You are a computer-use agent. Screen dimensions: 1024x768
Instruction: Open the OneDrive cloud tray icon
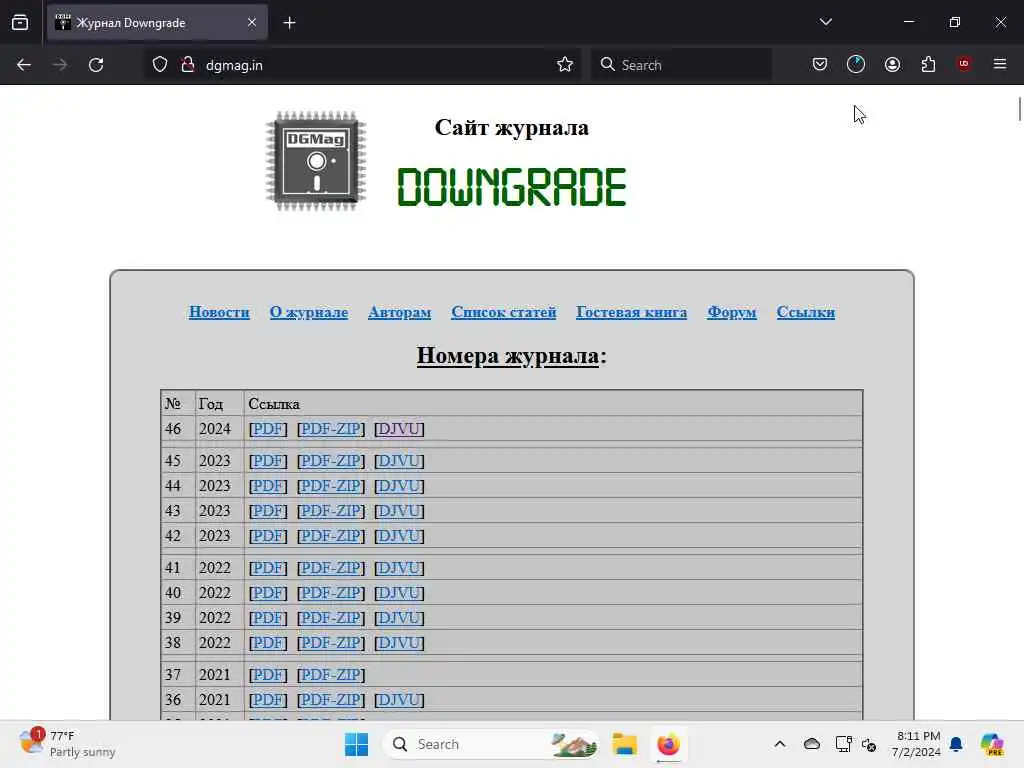[x=812, y=744]
